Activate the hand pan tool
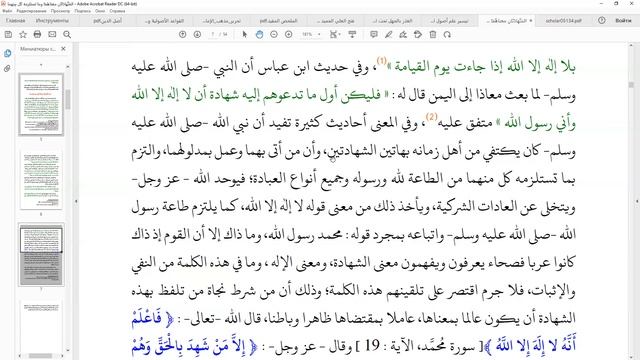Viewport: 640px width, 360px height. tap(259, 35)
